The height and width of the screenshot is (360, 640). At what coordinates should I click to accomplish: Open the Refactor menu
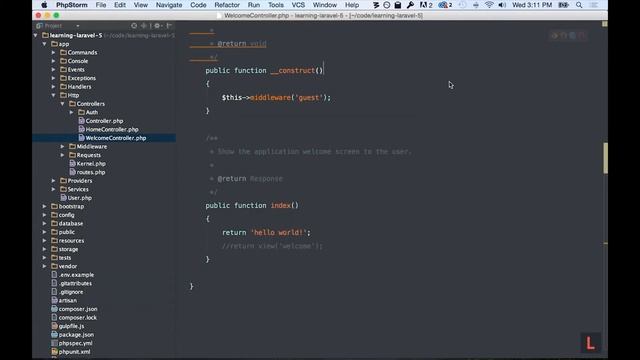point(227,5)
